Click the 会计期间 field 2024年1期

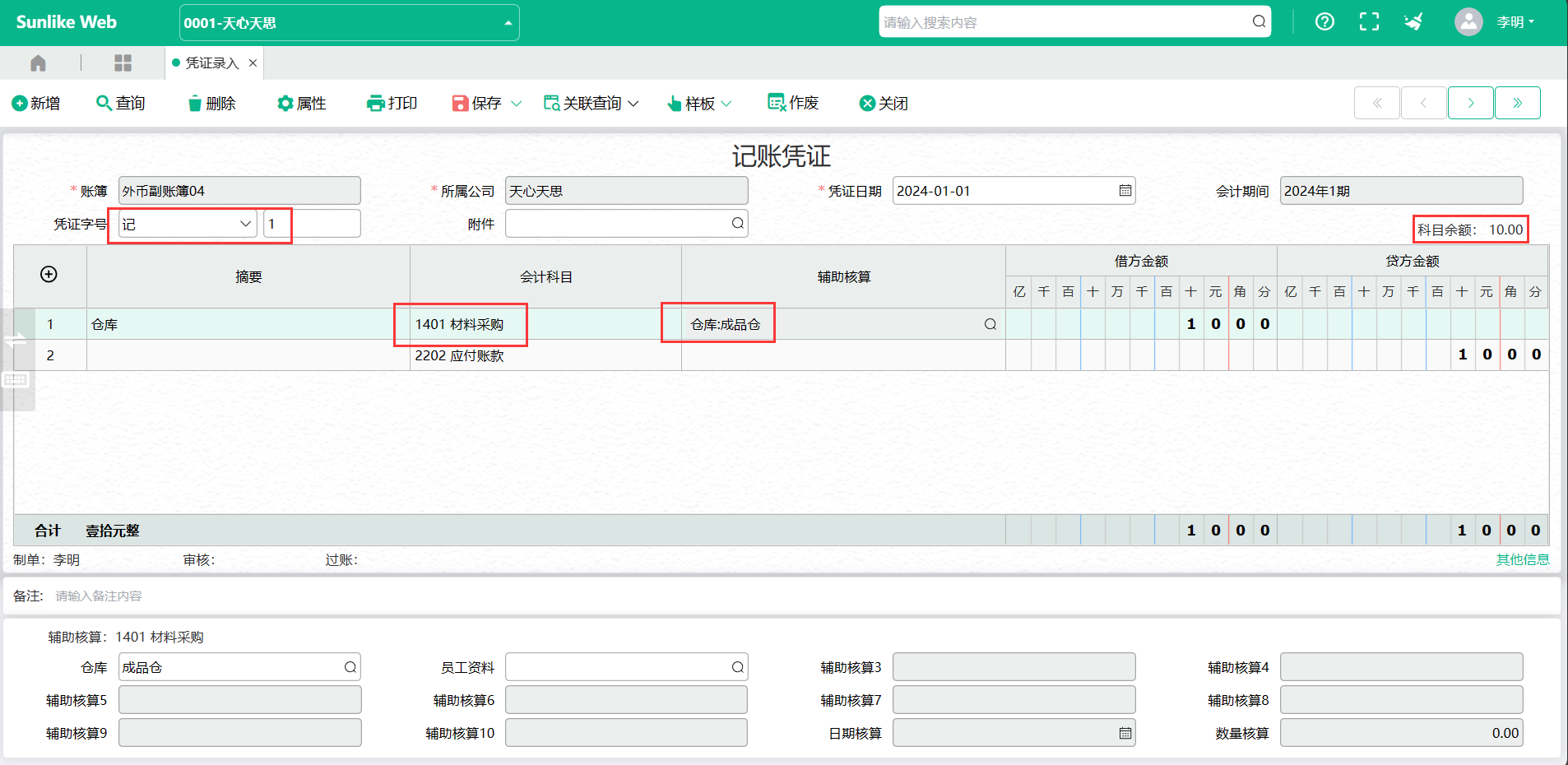coord(1401,191)
